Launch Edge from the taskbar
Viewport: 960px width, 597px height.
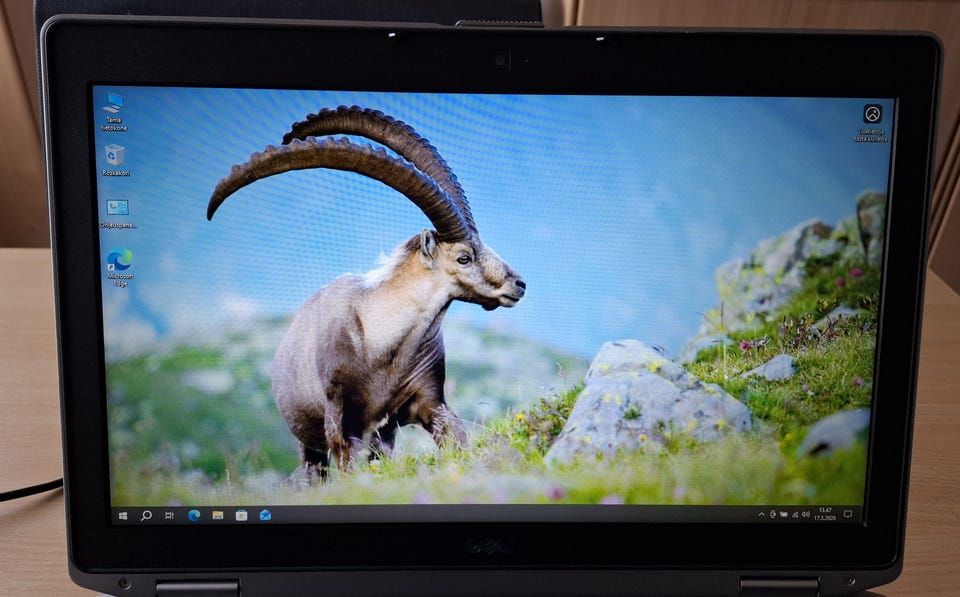coord(194,516)
